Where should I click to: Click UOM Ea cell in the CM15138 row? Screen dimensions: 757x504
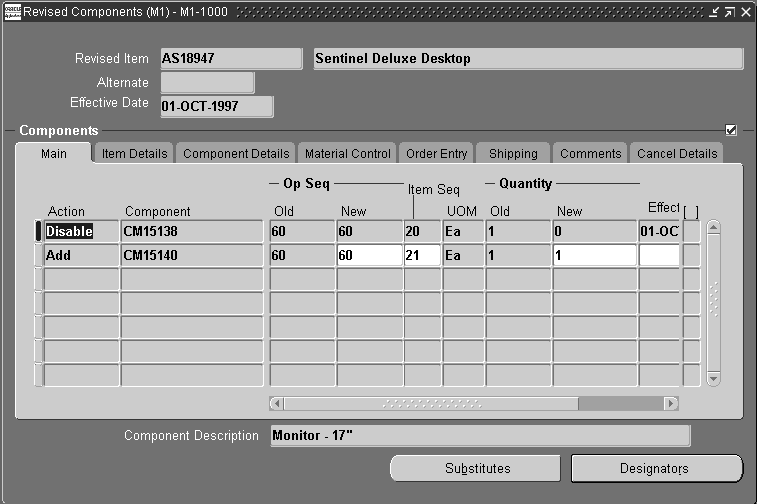pyautogui.click(x=463, y=231)
